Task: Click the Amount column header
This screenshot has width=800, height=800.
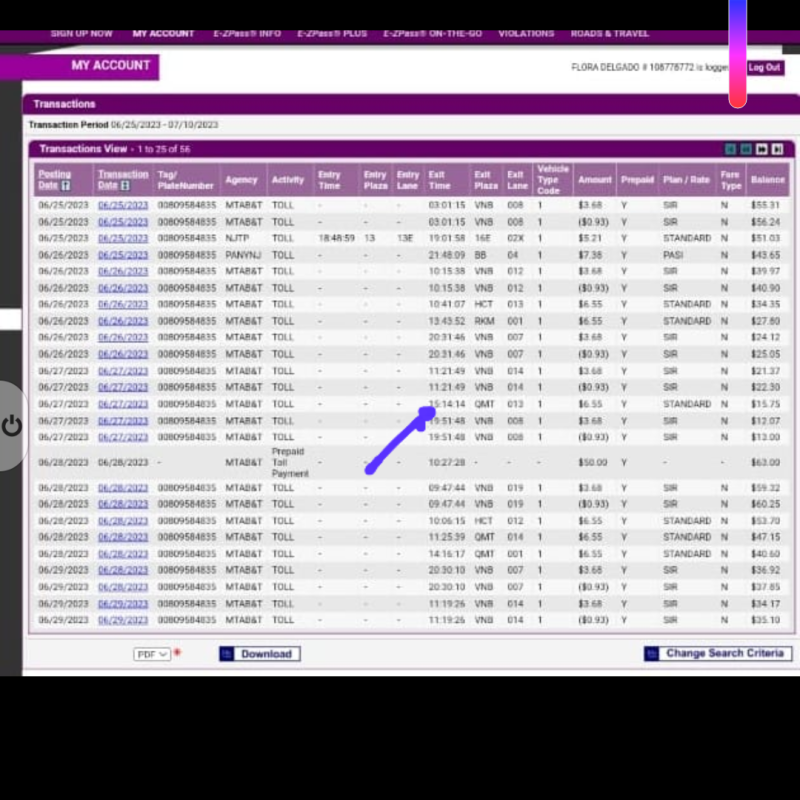Action: pyautogui.click(x=594, y=180)
